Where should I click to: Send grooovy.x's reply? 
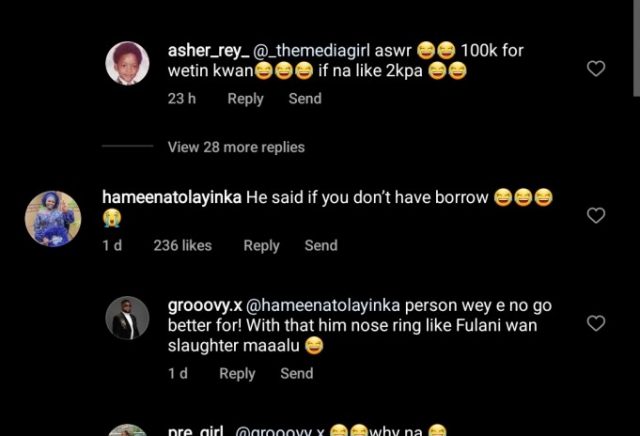pos(297,373)
